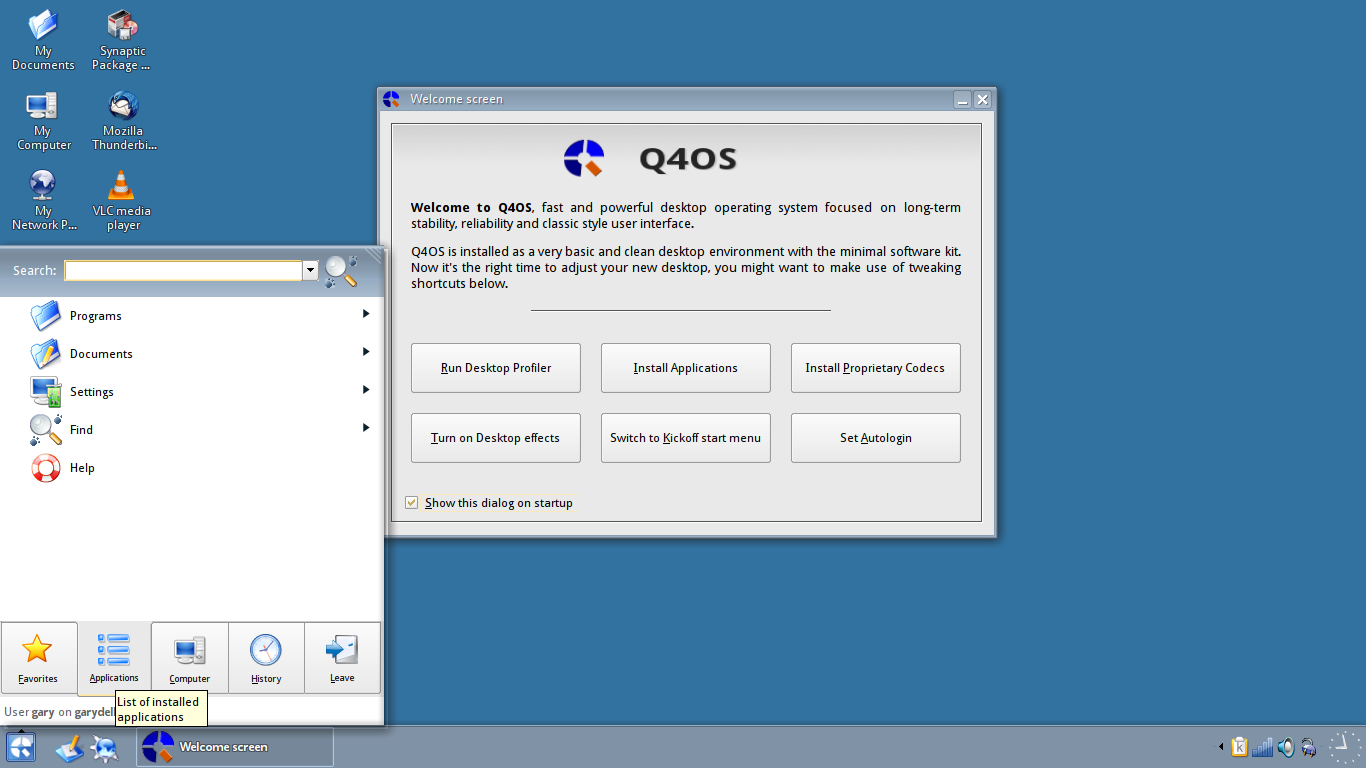Screen dimensions: 1366x768
Task: Switch to the Favorites tab
Action: pyautogui.click(x=38, y=658)
